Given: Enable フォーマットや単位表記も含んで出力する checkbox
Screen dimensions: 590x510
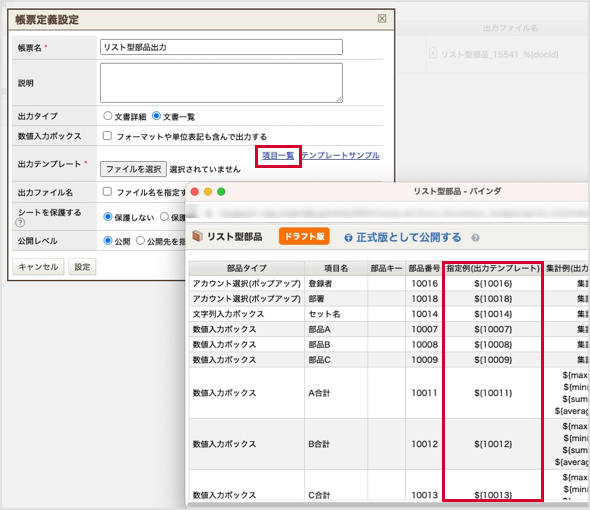Looking at the screenshot, I should [x=107, y=135].
